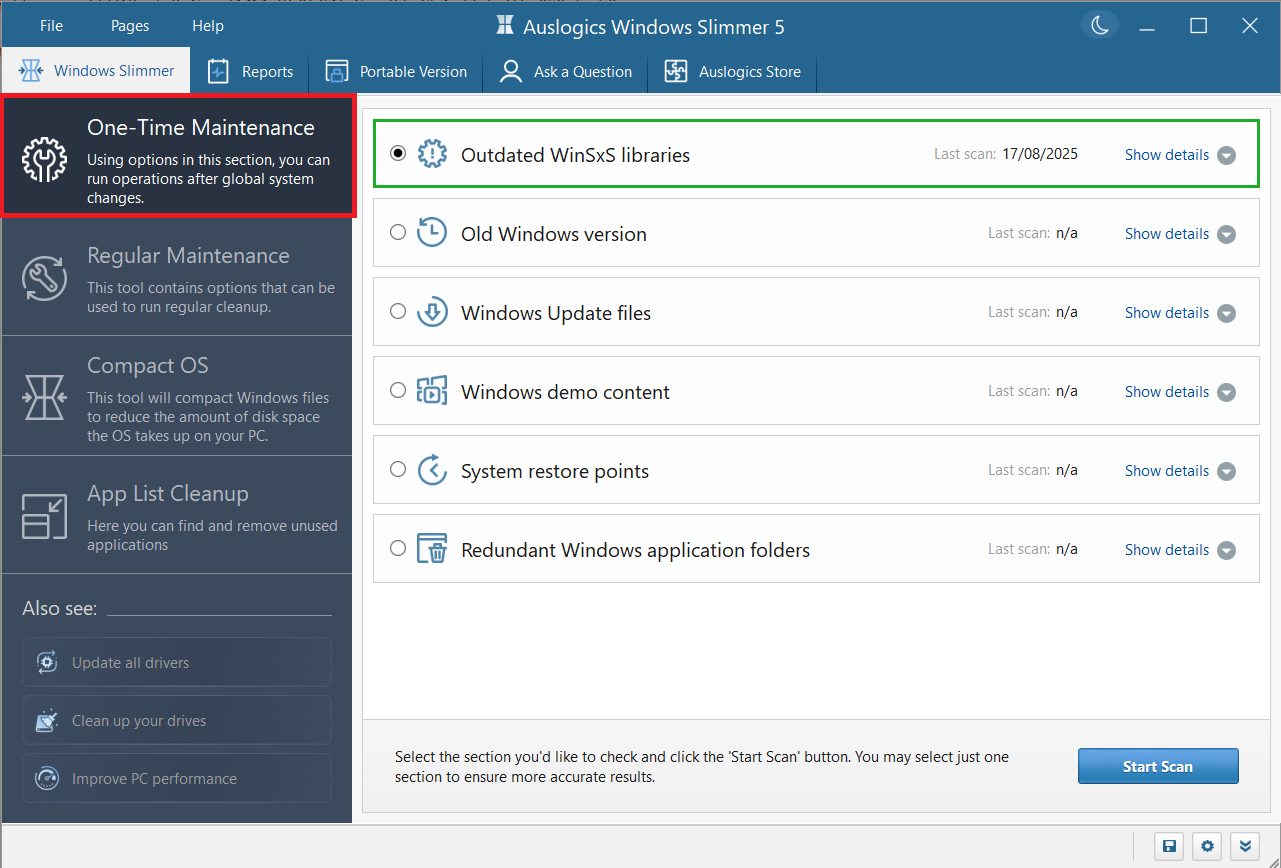Click the Windows demo content icon

click(x=432, y=390)
